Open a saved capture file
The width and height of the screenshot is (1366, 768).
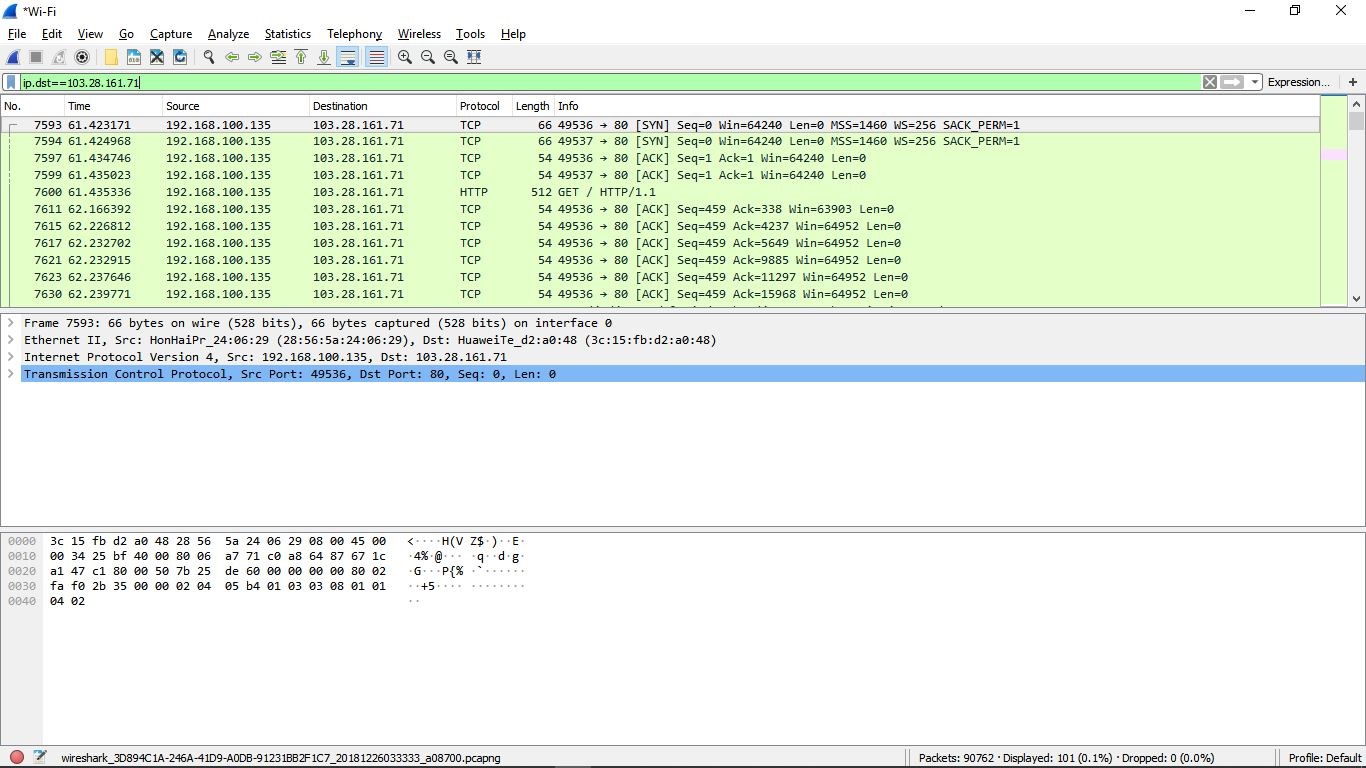(110, 57)
